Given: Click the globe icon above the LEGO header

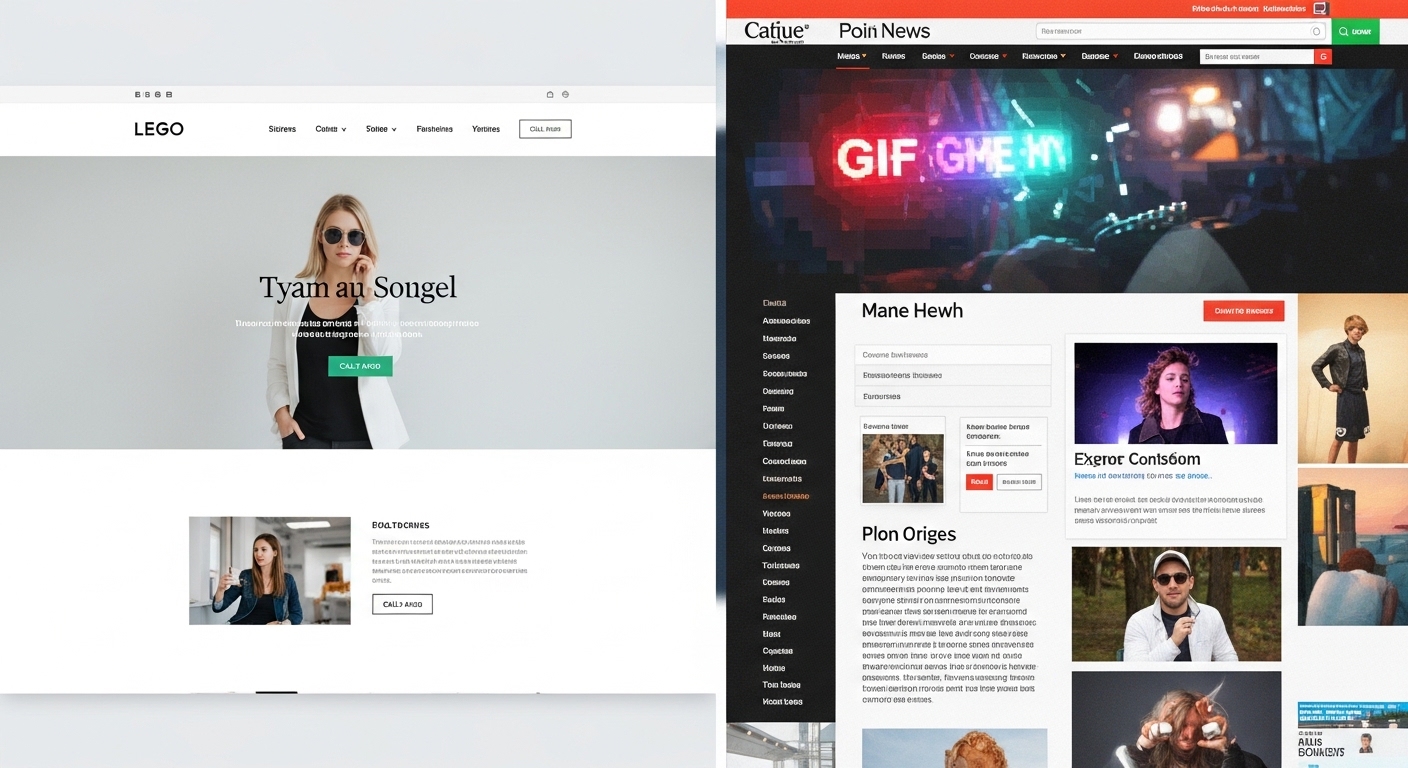Looking at the screenshot, I should coord(565,94).
